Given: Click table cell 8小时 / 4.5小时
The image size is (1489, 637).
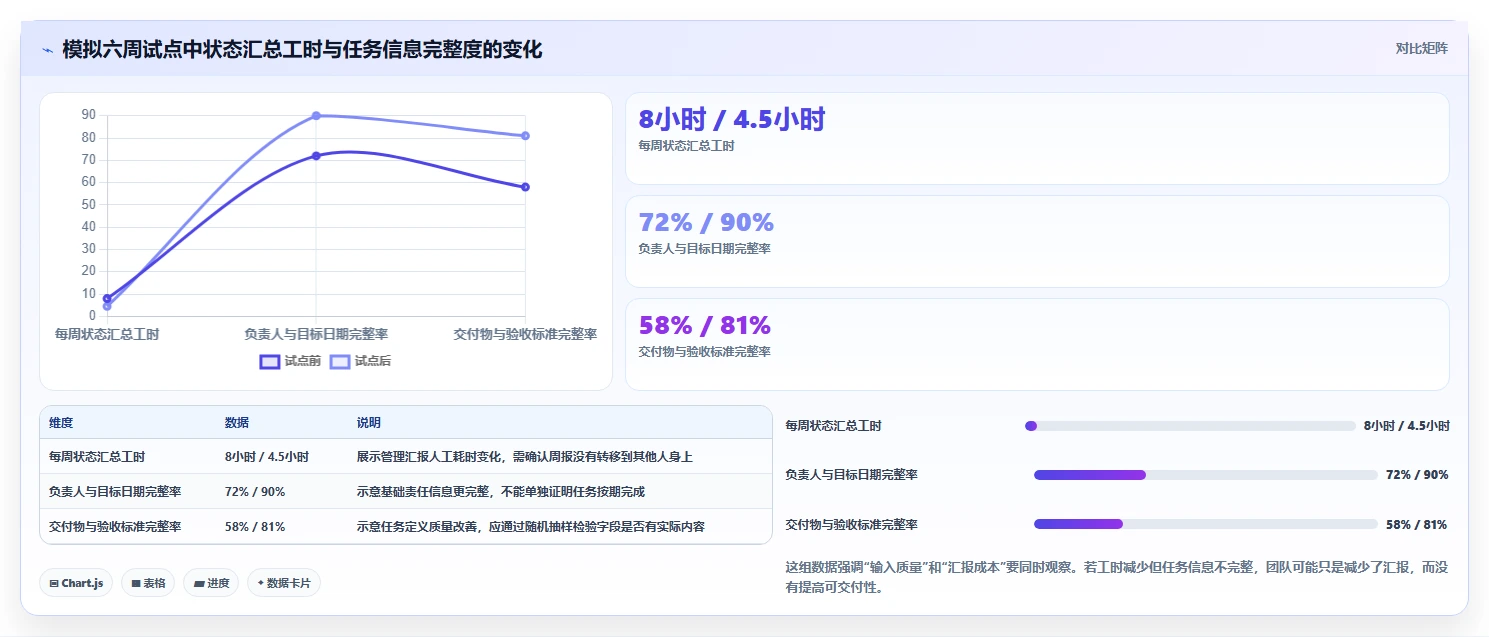Looking at the screenshot, I should [x=267, y=457].
